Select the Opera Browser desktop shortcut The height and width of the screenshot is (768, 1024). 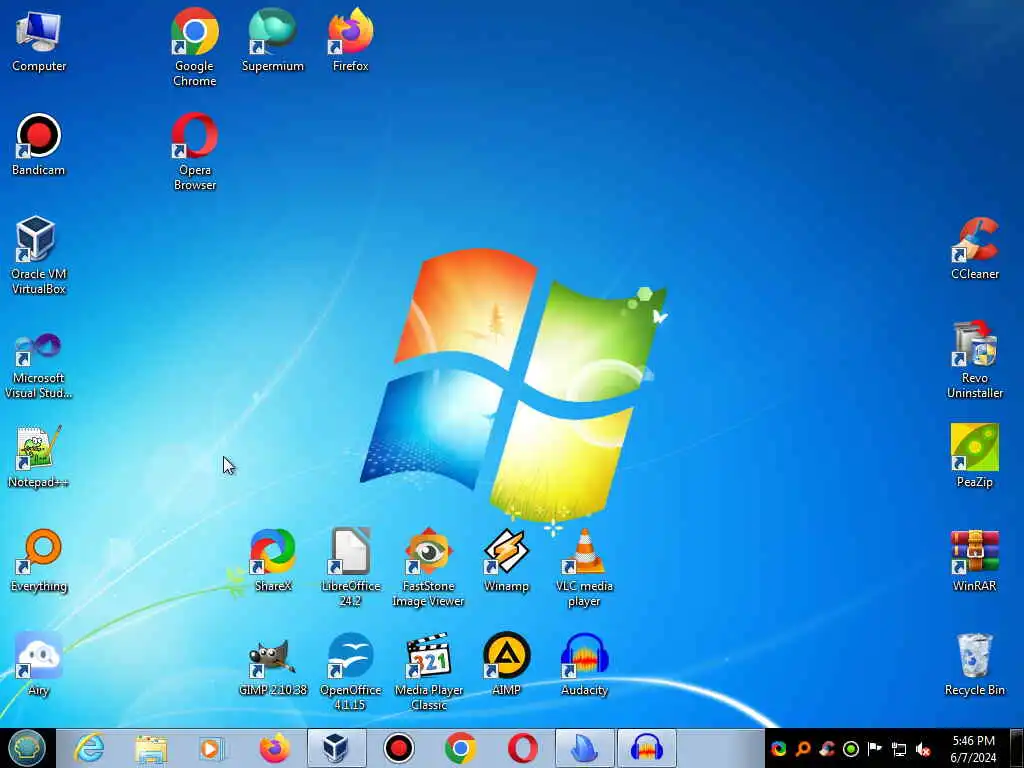pyautogui.click(x=195, y=152)
